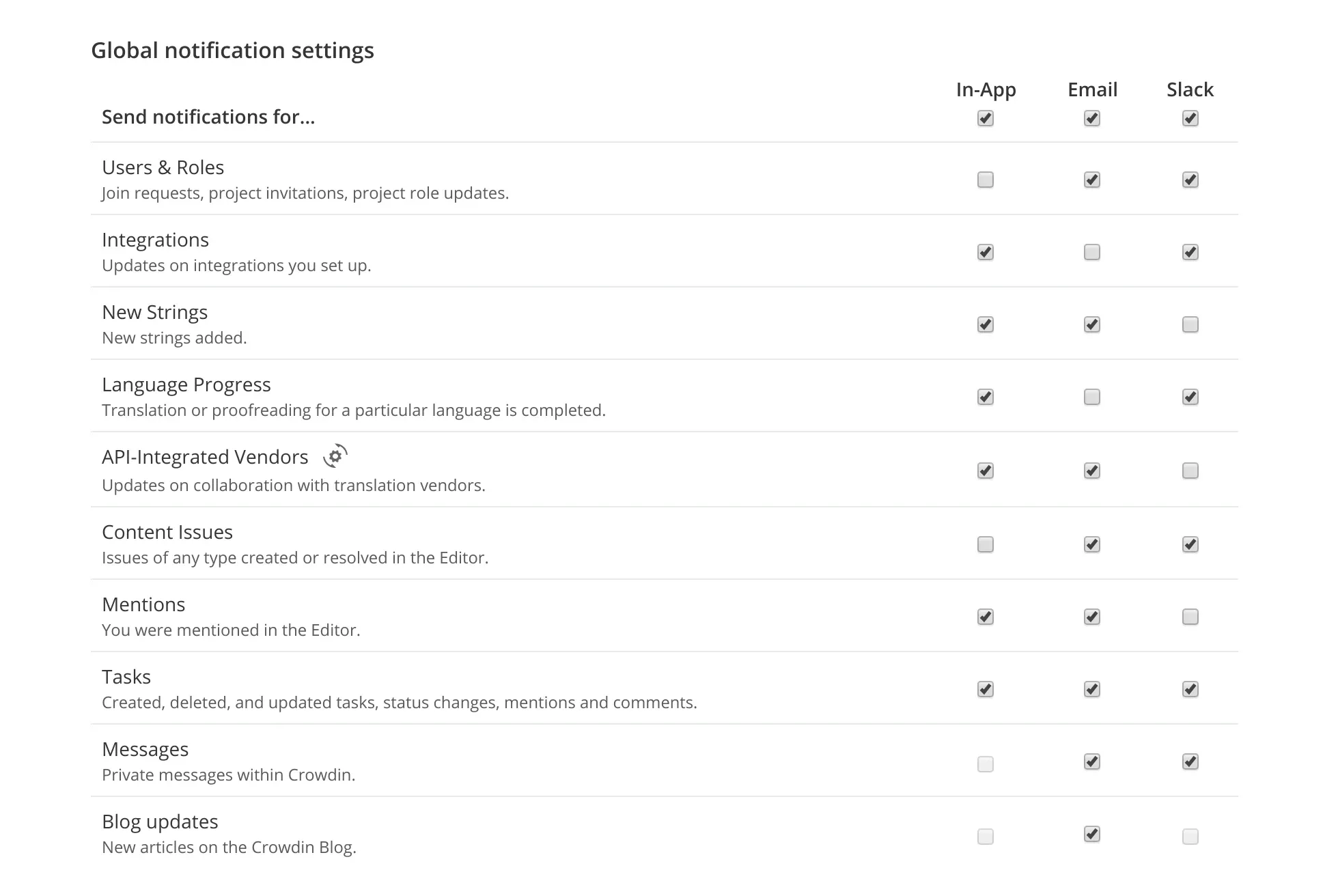Disable In-App notifications for Integrations
The height and width of the screenshot is (896, 1338).
click(x=985, y=253)
